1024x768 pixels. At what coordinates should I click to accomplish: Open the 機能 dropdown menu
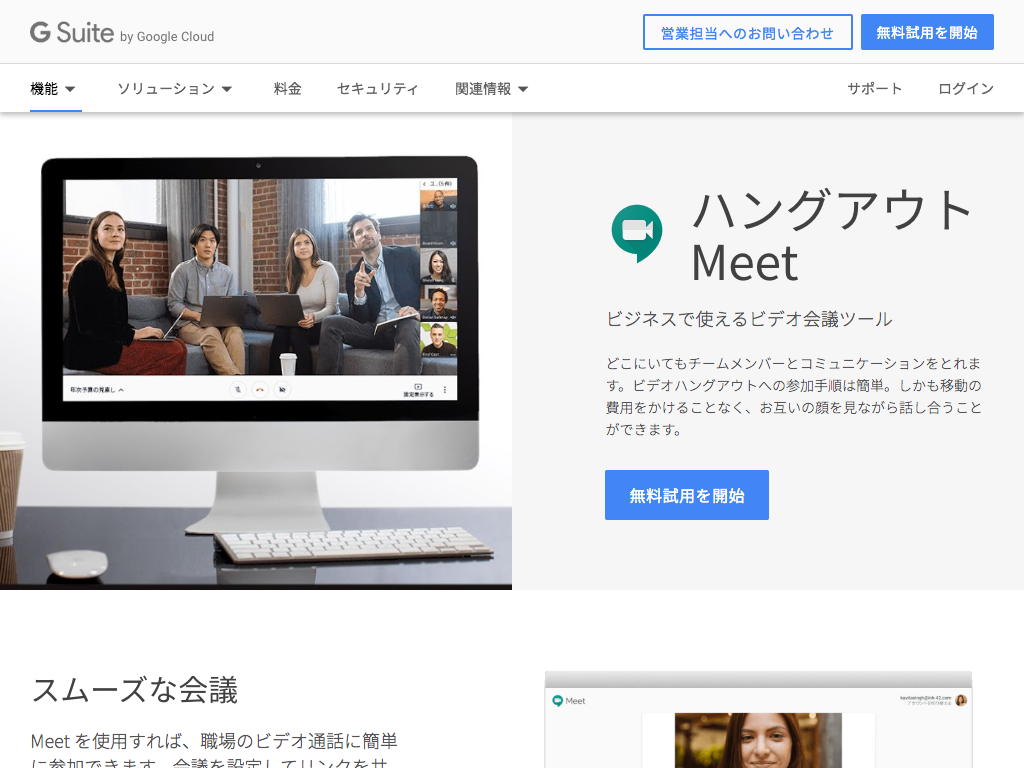(53, 89)
